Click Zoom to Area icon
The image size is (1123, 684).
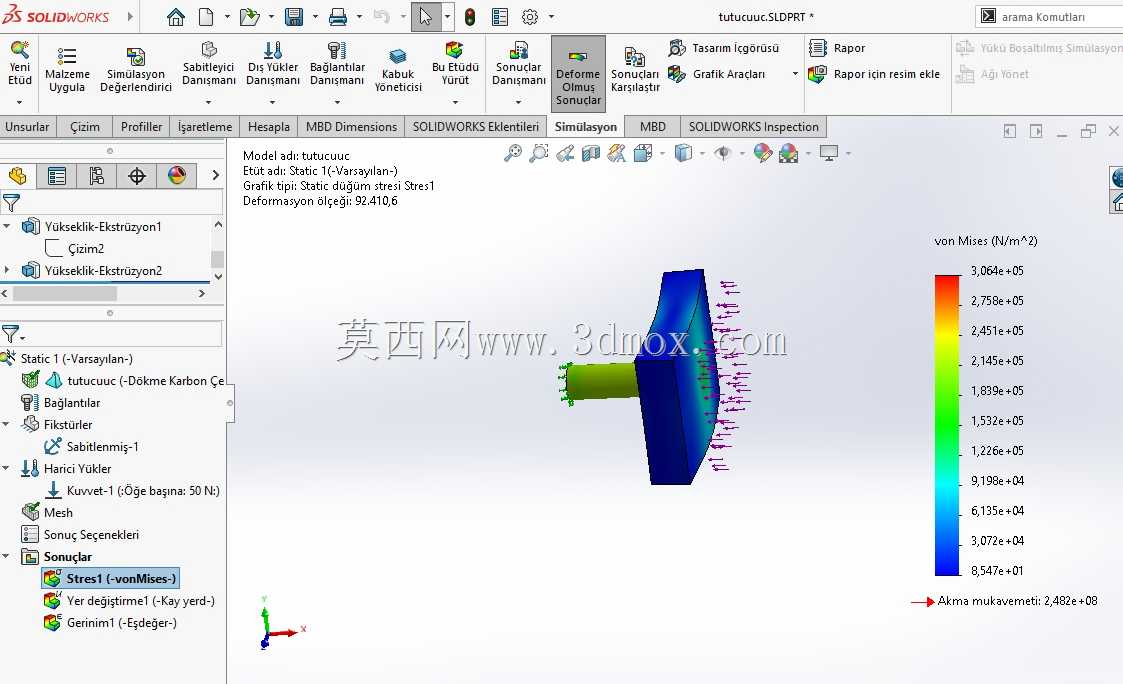[539, 153]
